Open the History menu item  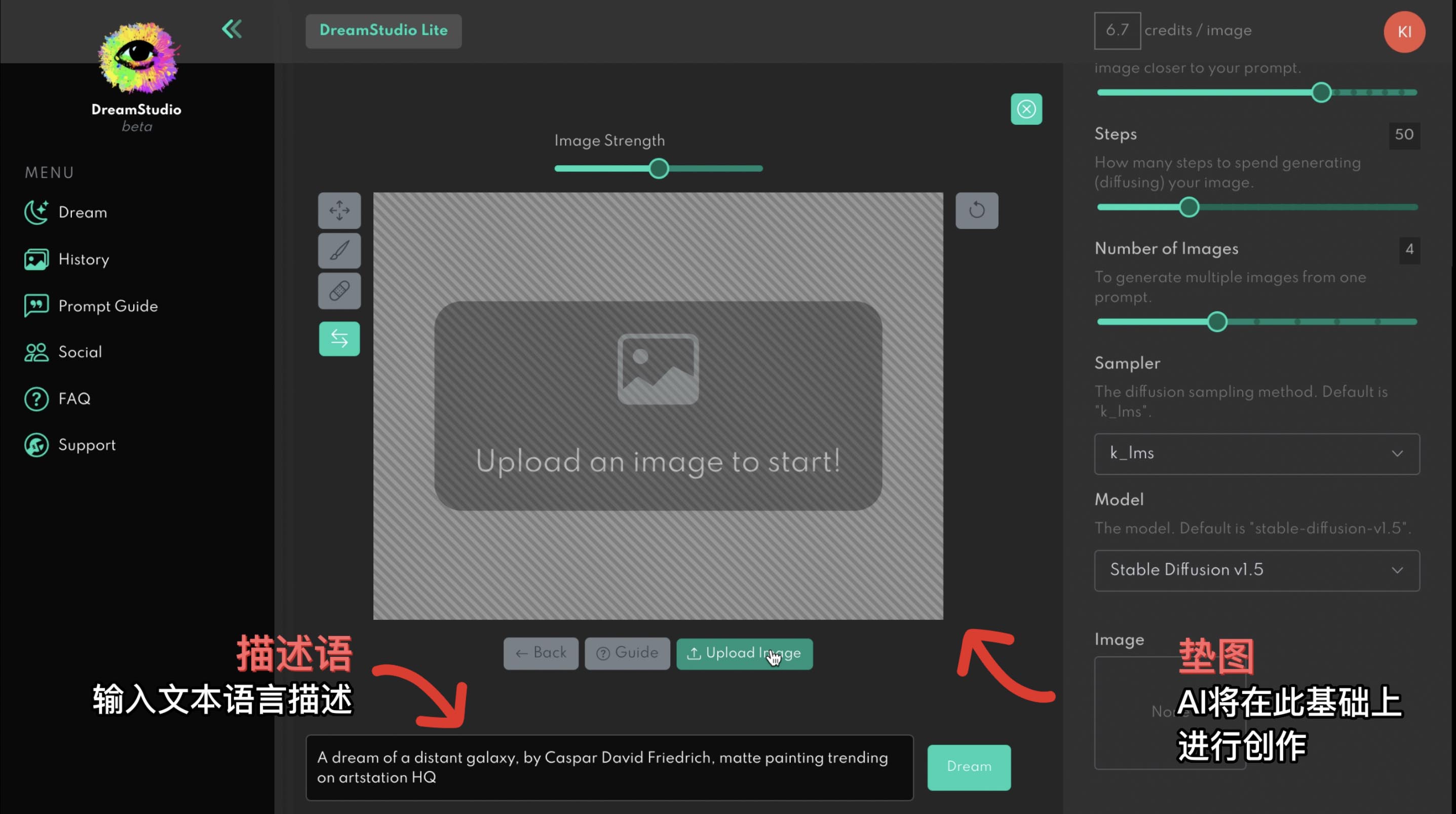coord(84,259)
